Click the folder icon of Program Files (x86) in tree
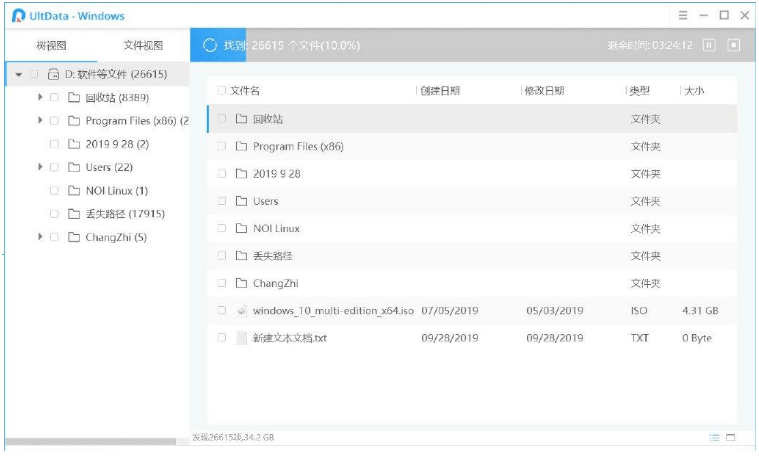The height and width of the screenshot is (456, 759). click(x=74, y=121)
